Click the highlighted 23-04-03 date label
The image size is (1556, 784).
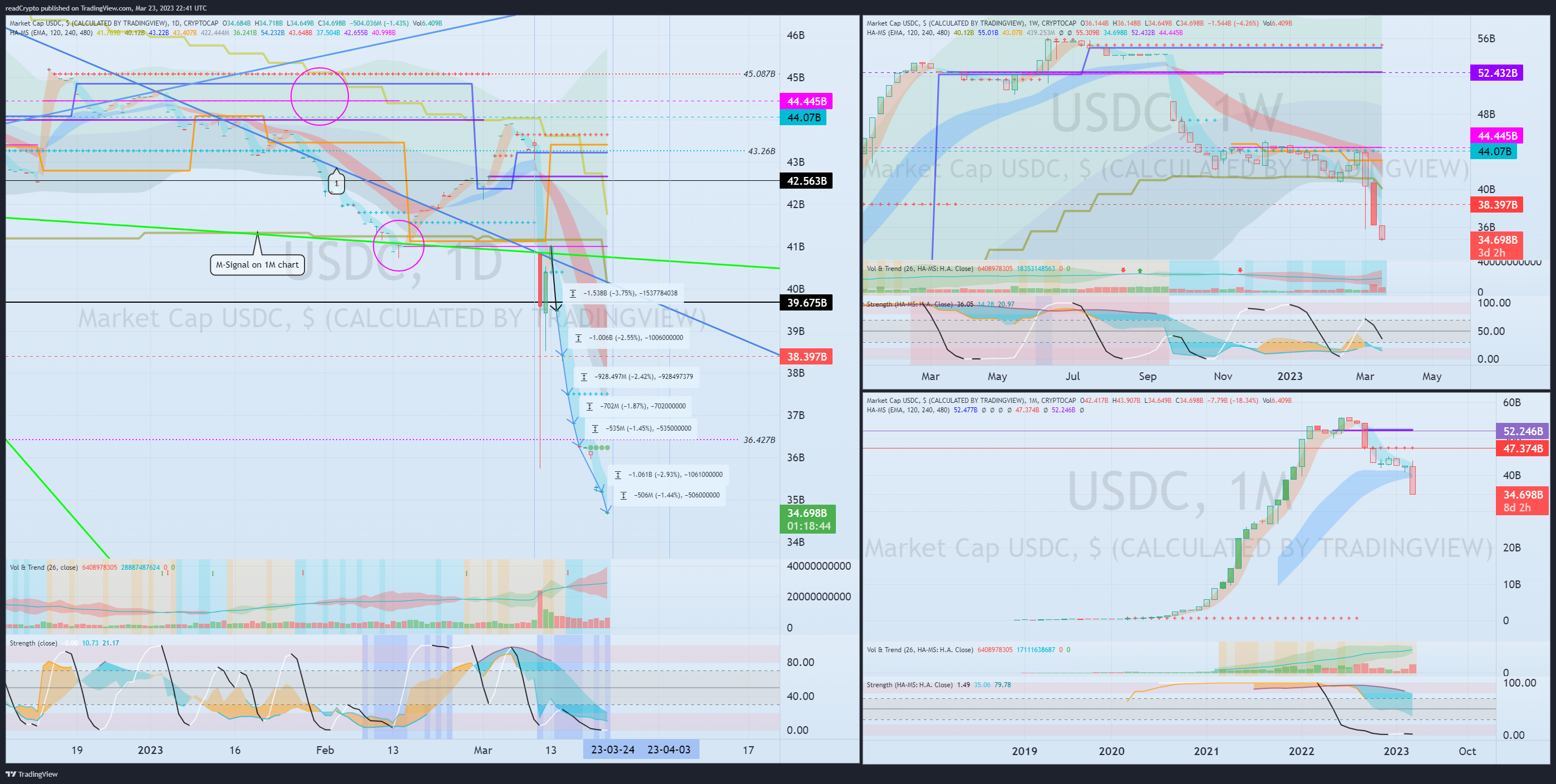point(669,750)
